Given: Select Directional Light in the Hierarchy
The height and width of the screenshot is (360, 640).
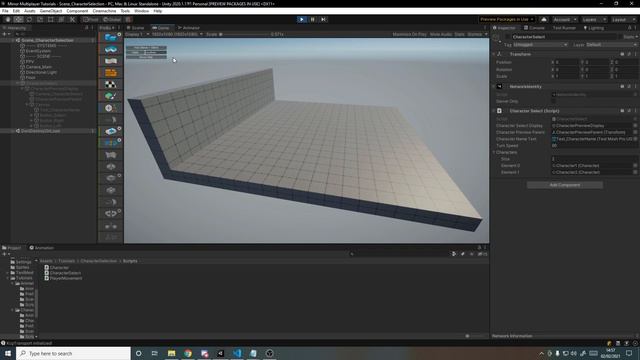Looking at the screenshot, I should (x=41, y=72).
